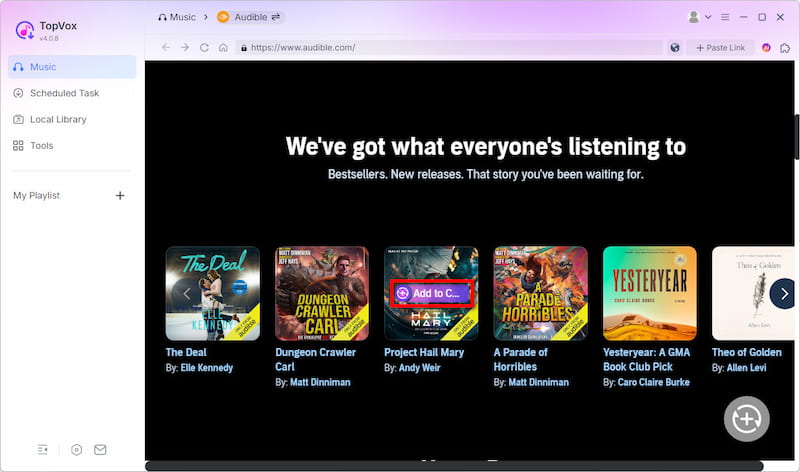800x472 pixels.
Task: Open the mail feedback icon in sidebar footer
Action: tap(100, 450)
